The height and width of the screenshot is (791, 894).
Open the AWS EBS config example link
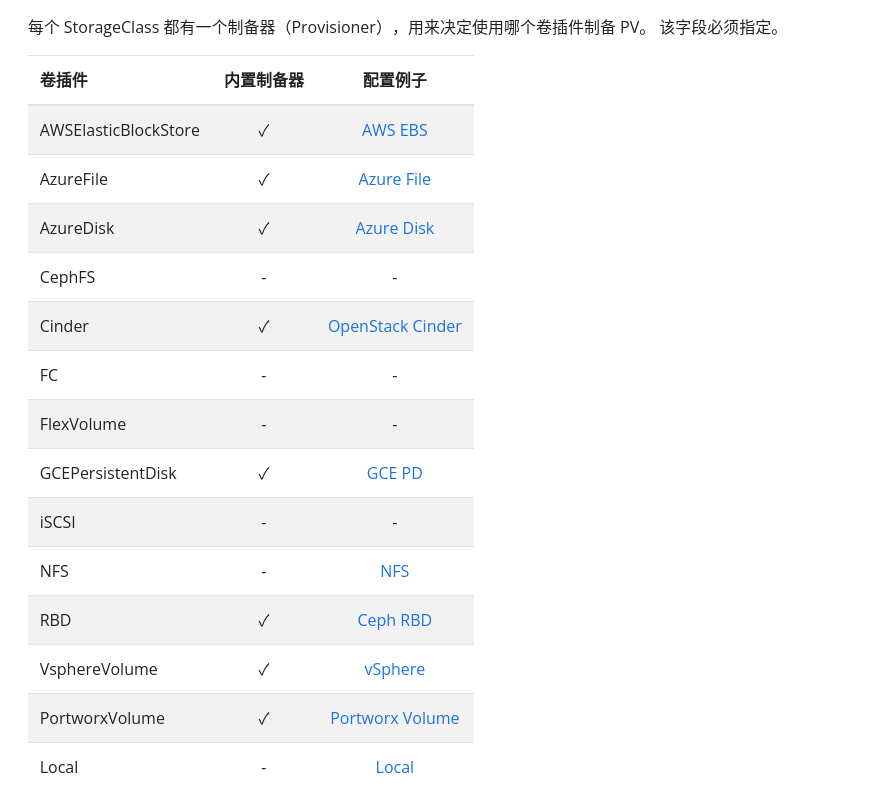395,130
